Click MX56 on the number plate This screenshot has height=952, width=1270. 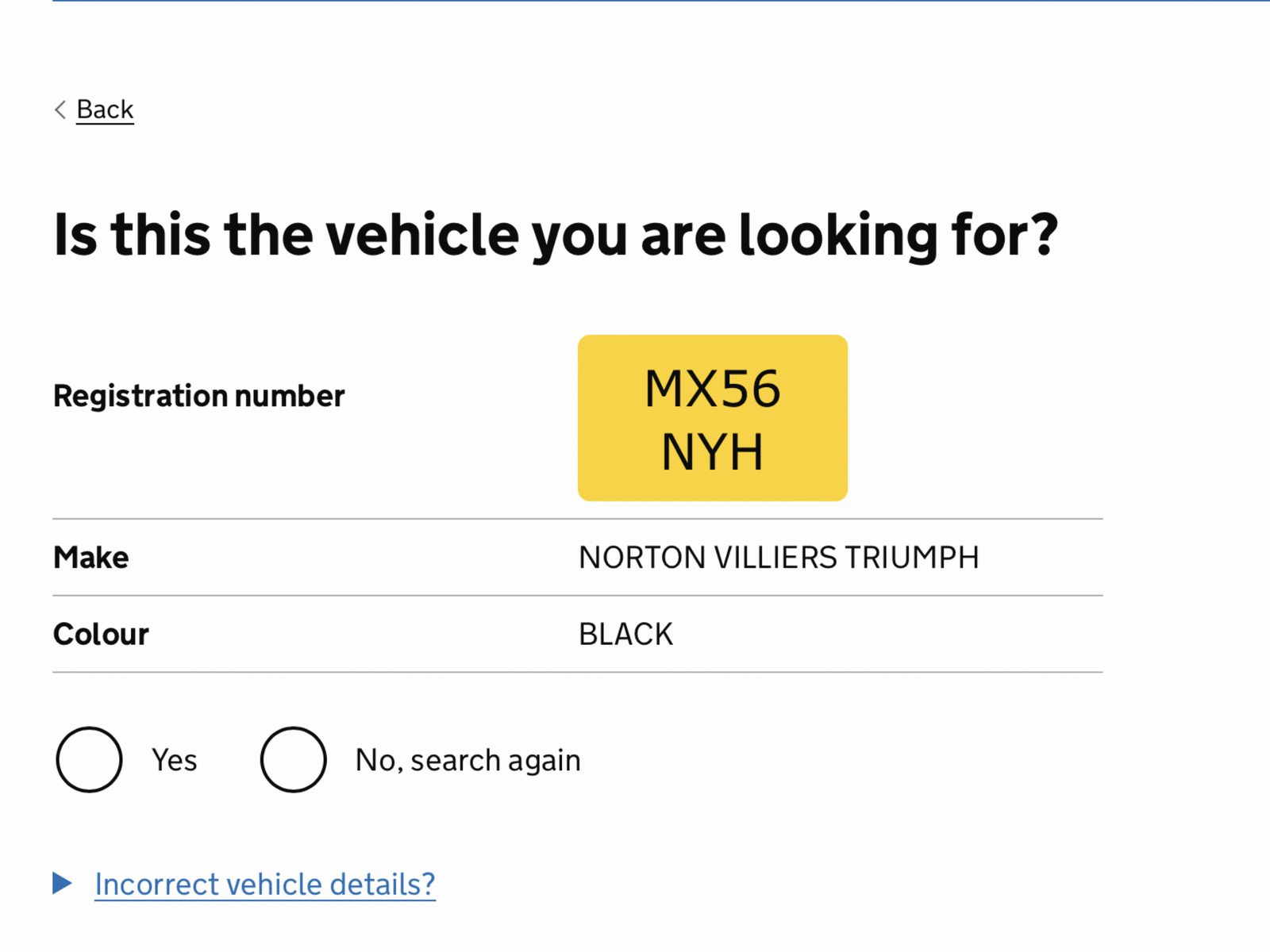click(712, 389)
